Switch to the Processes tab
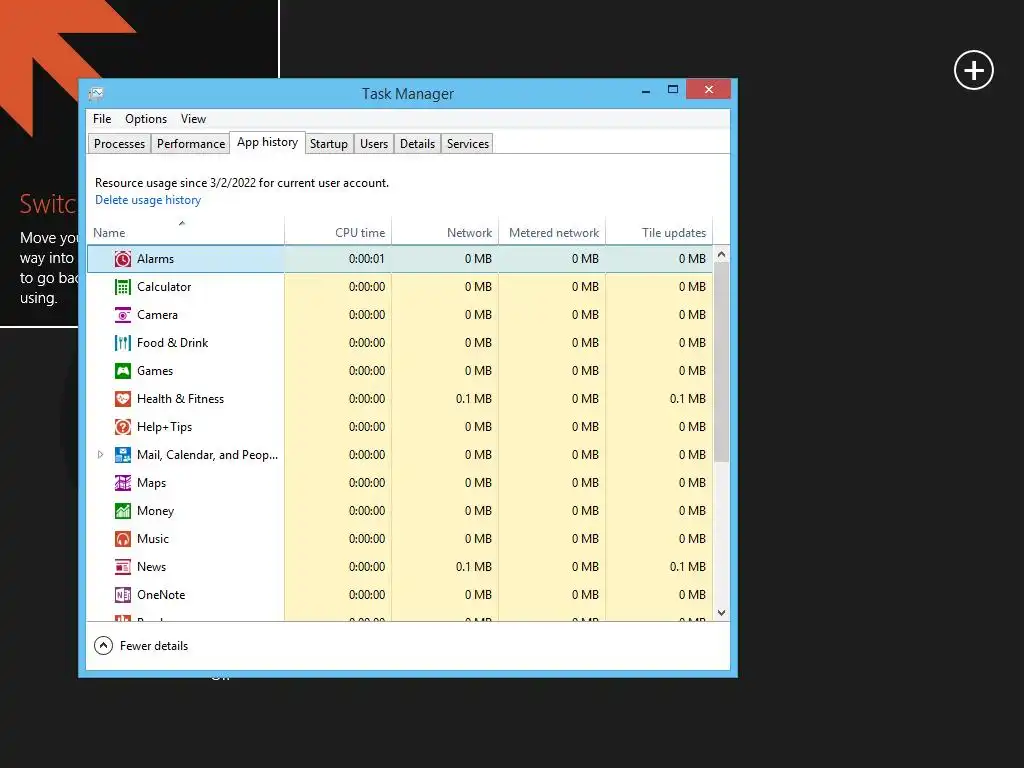This screenshot has height=768, width=1024. pyautogui.click(x=120, y=144)
